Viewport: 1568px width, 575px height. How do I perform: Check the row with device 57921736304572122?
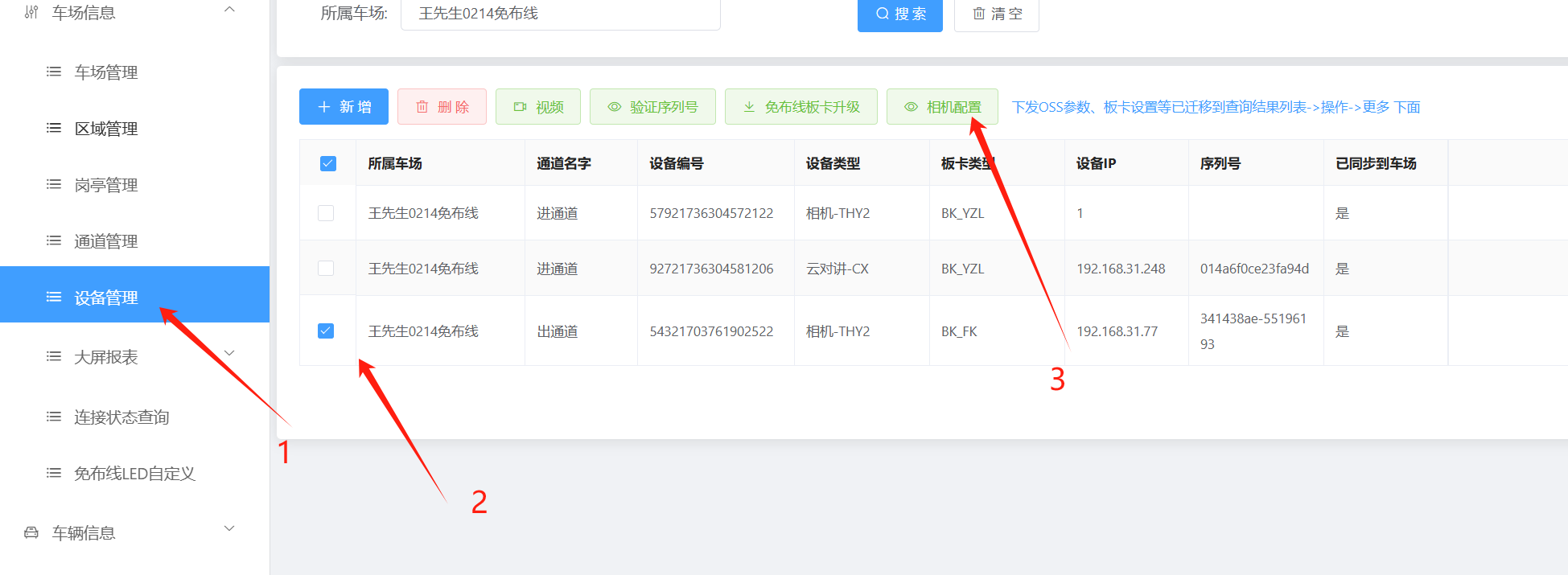pos(326,213)
